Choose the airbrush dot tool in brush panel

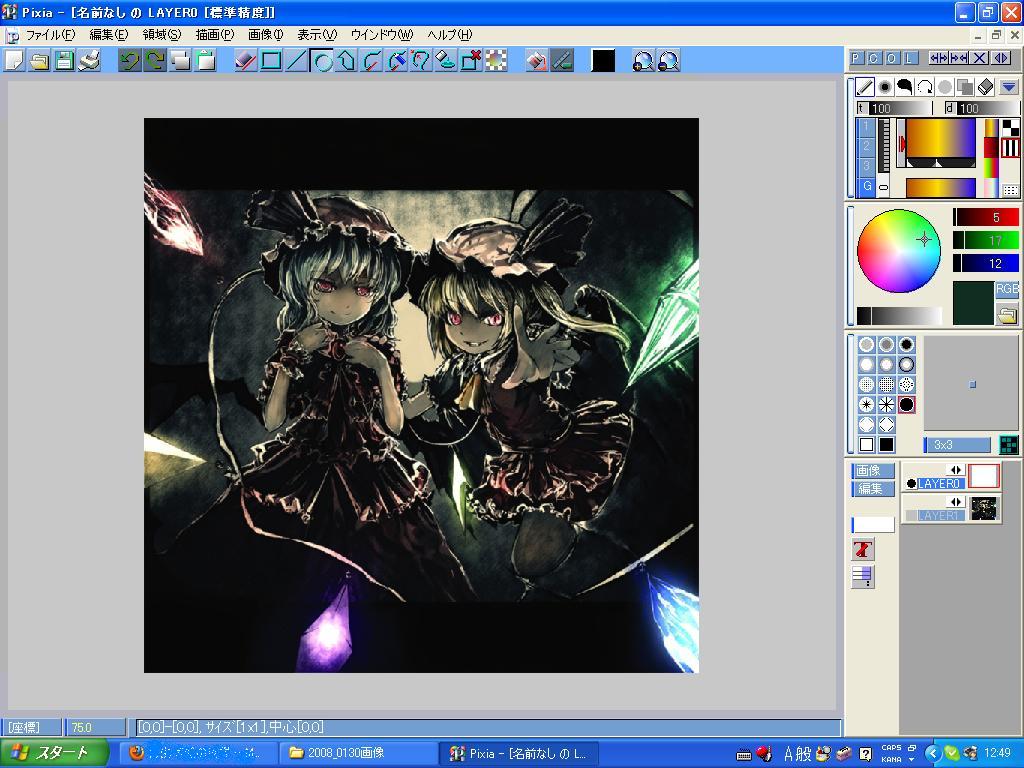[885, 86]
